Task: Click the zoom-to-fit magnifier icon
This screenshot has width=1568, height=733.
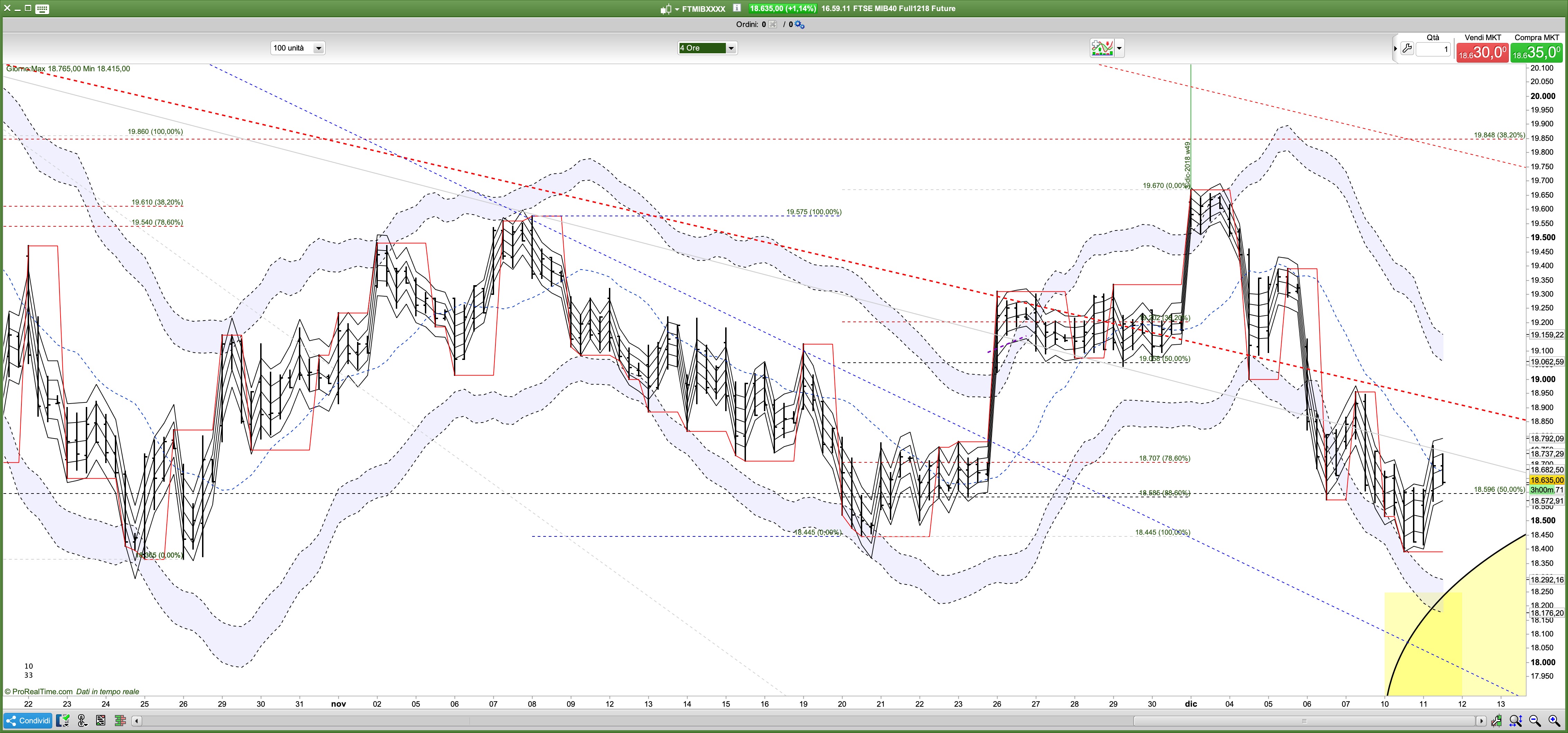Action: pyautogui.click(x=1516, y=721)
